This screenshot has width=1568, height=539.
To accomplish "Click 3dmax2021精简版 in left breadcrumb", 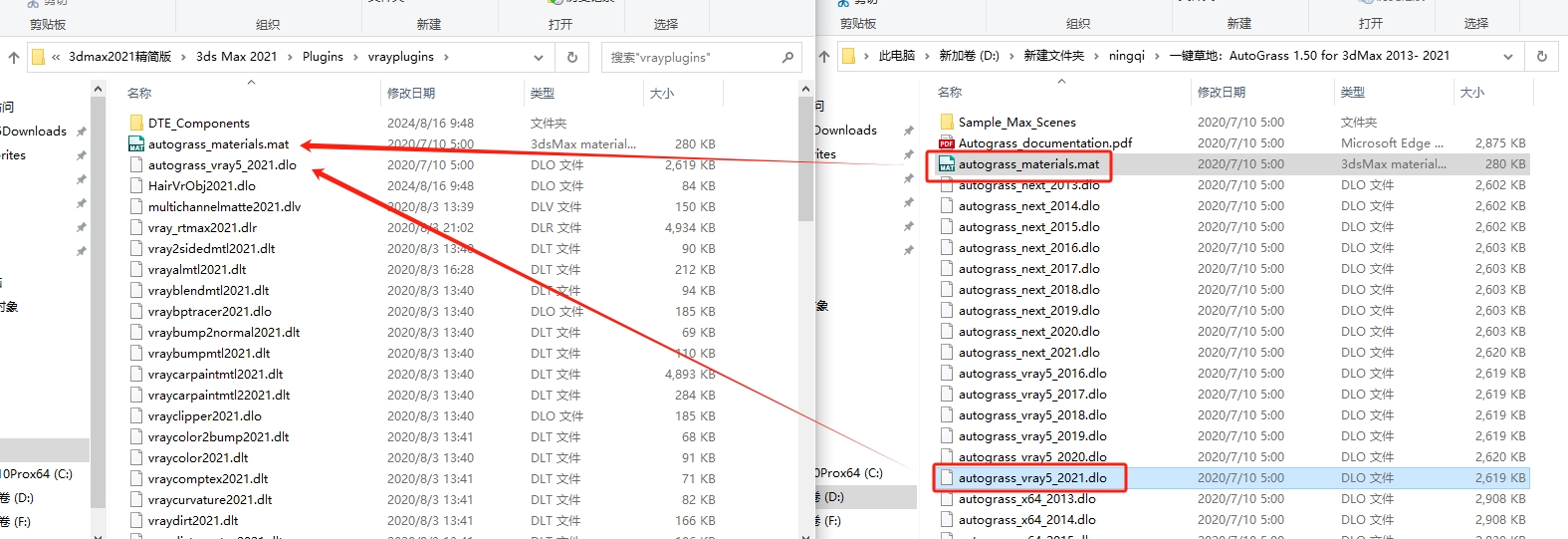I will (120, 57).
